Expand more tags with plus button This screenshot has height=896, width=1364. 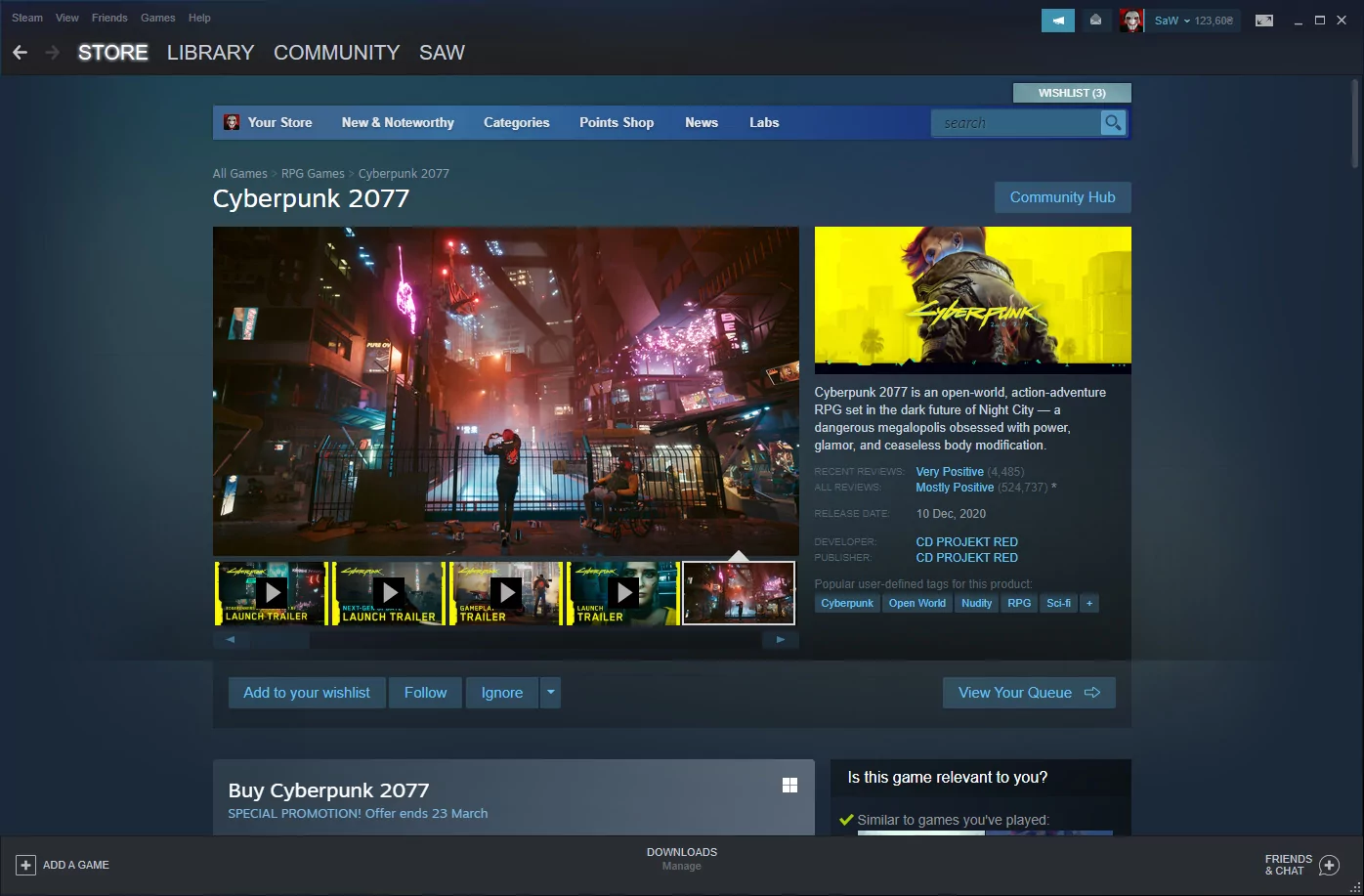1089,603
